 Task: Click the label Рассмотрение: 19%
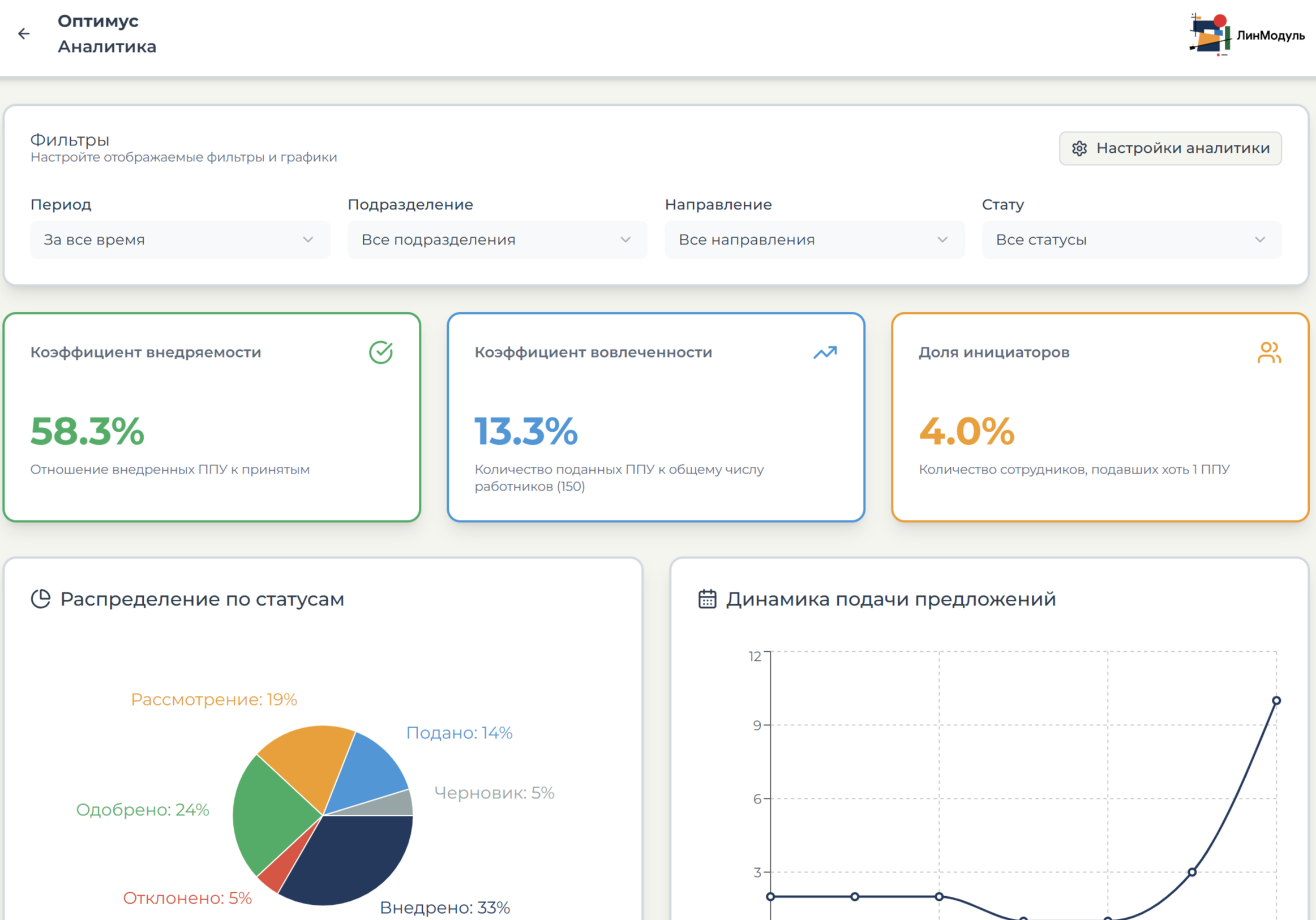tap(214, 699)
